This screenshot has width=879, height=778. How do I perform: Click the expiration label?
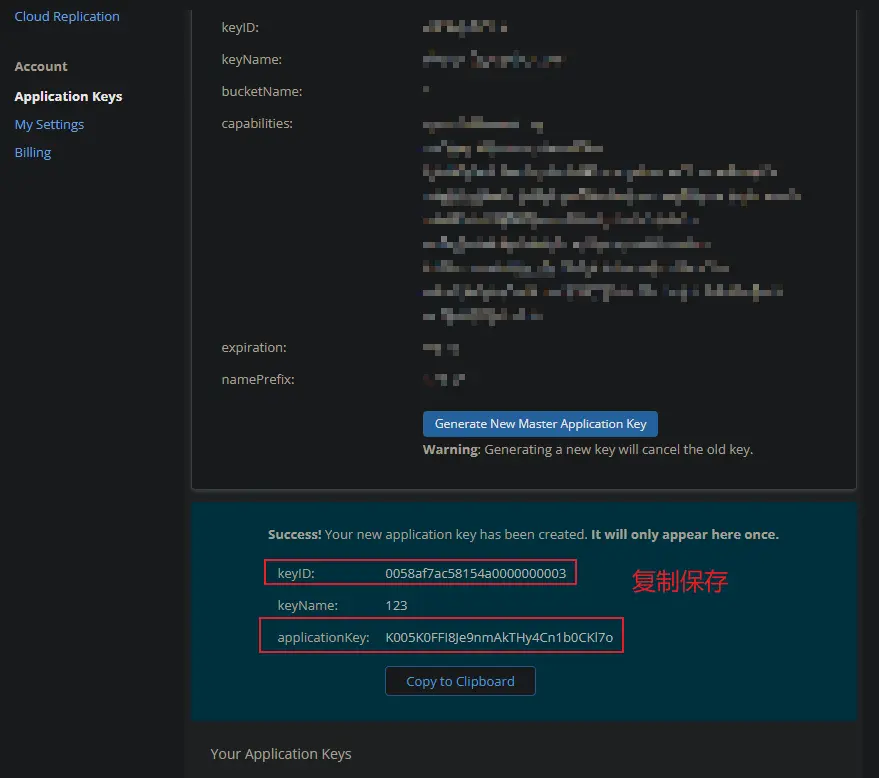(x=254, y=347)
